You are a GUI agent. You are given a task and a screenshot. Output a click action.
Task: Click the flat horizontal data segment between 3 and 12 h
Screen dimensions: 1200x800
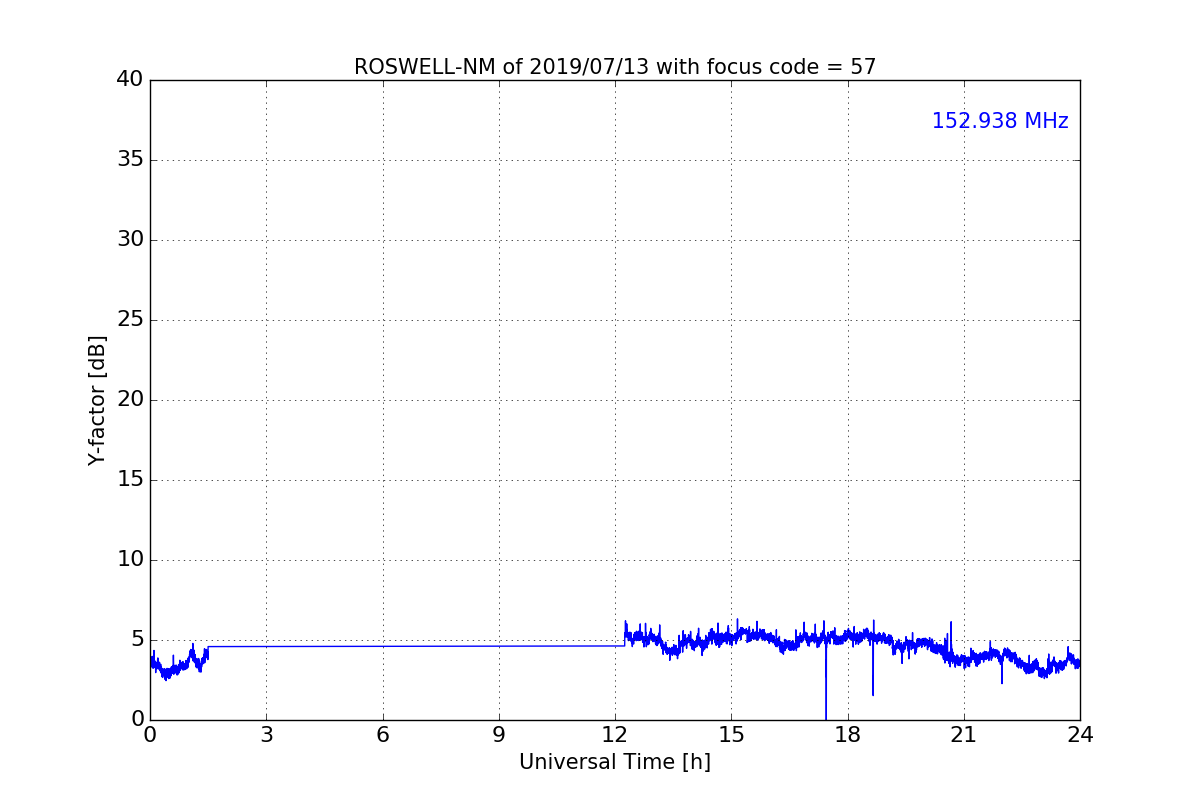[x=416, y=646]
